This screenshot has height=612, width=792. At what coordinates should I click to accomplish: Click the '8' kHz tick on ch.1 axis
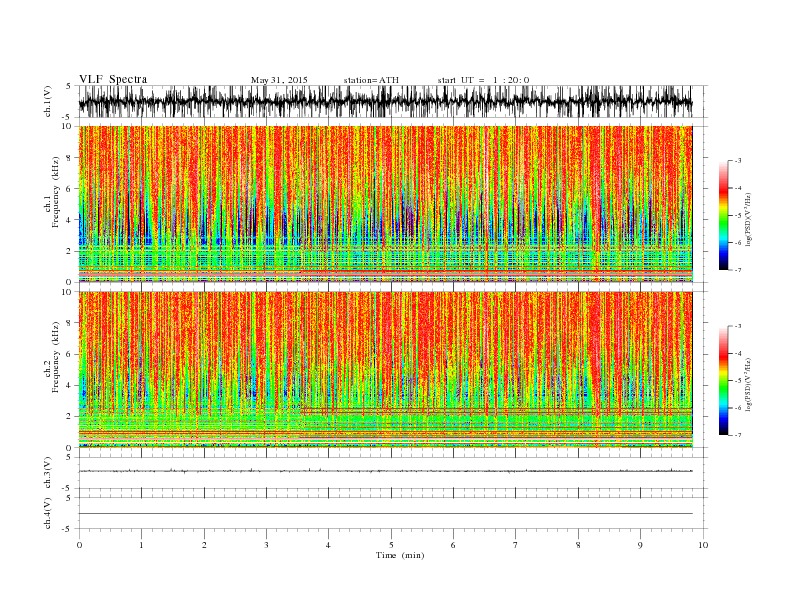pyautogui.click(x=69, y=158)
